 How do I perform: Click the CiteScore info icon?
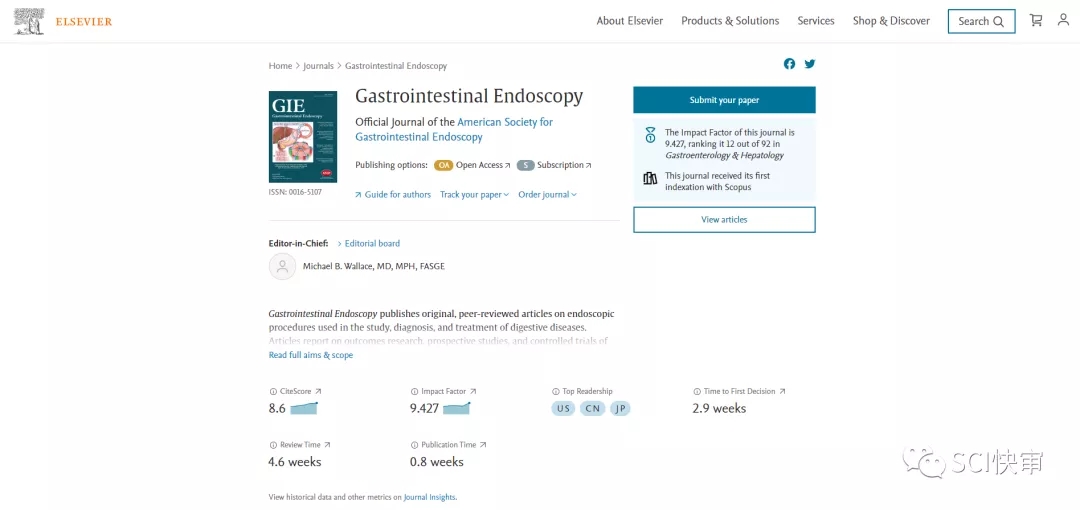coord(273,392)
